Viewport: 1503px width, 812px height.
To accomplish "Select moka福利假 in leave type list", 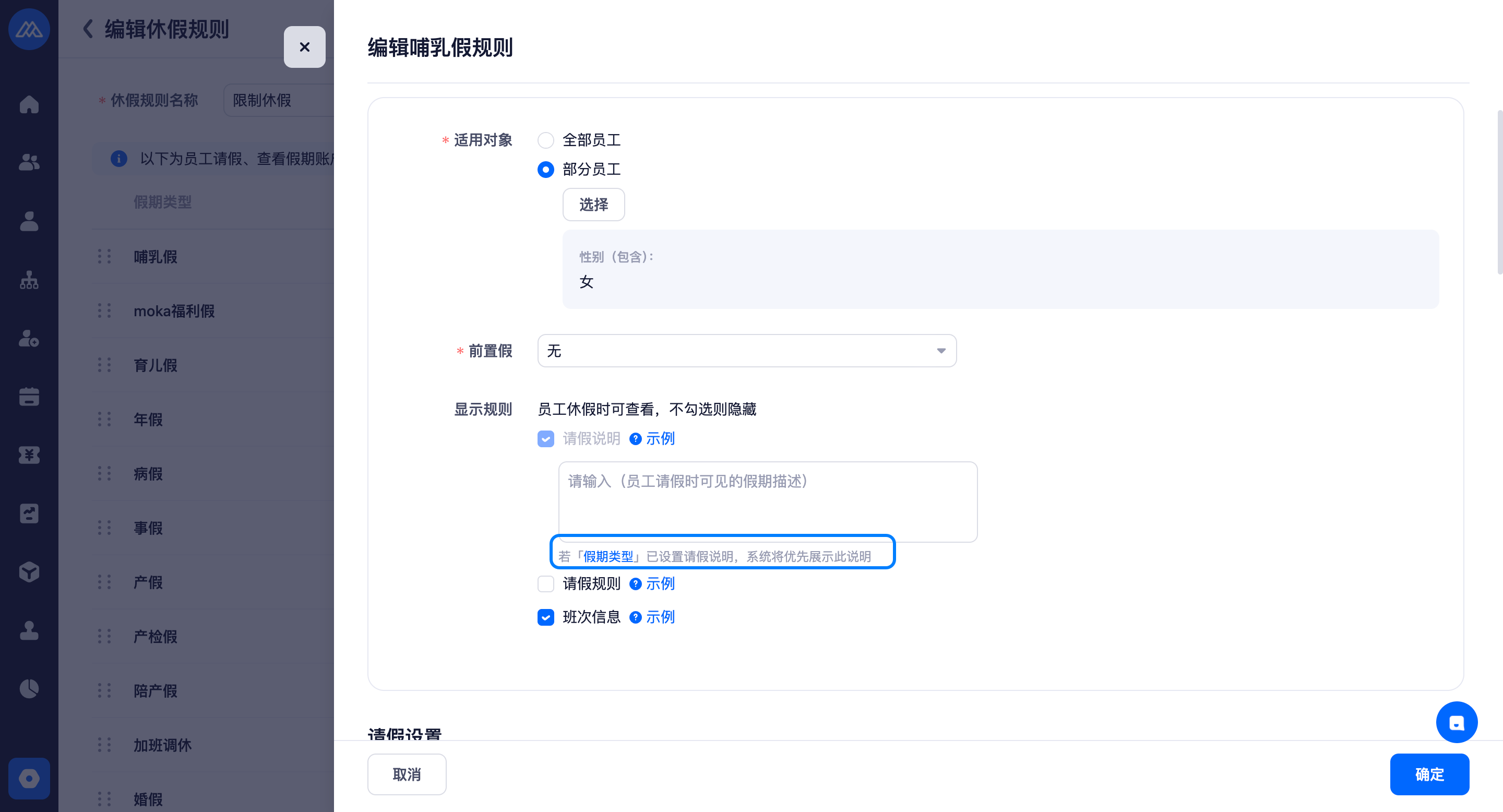I will [174, 311].
